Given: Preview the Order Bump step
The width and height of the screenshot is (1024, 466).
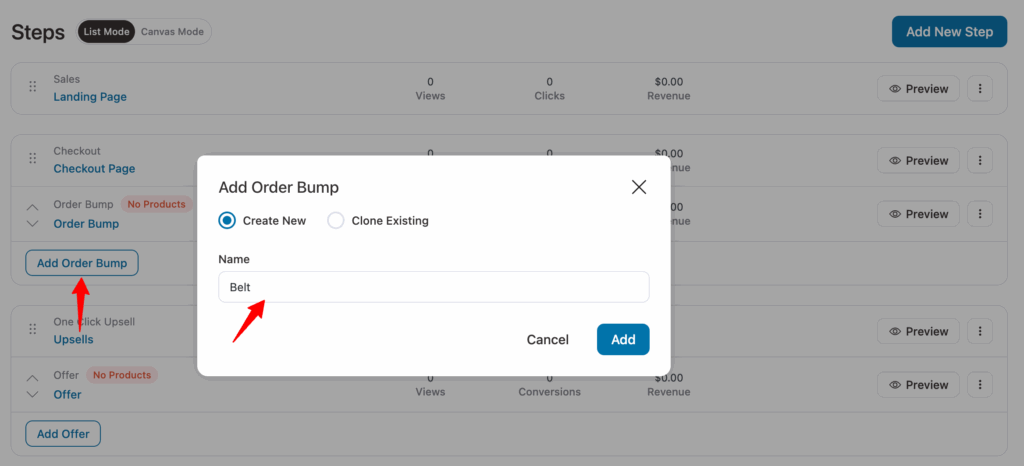Looking at the screenshot, I should coord(918,214).
